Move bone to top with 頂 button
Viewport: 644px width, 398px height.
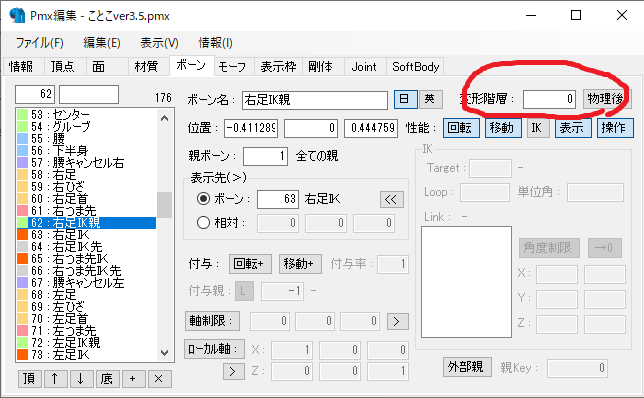click(x=30, y=379)
